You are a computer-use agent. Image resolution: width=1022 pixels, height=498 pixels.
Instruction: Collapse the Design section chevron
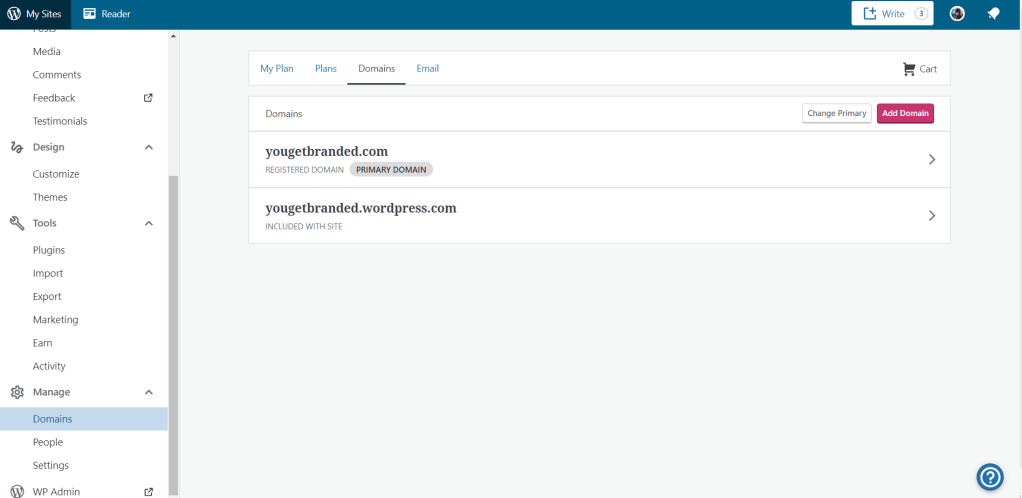[x=149, y=147]
